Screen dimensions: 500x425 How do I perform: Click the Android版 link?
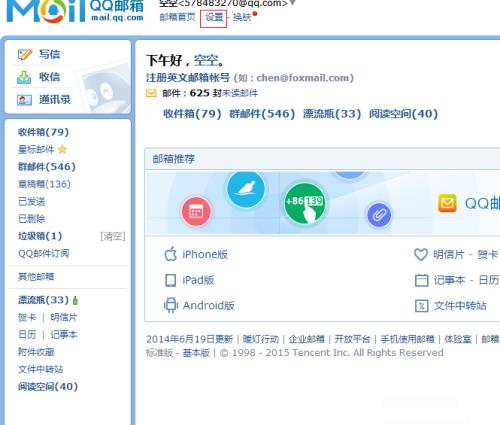coord(209,305)
